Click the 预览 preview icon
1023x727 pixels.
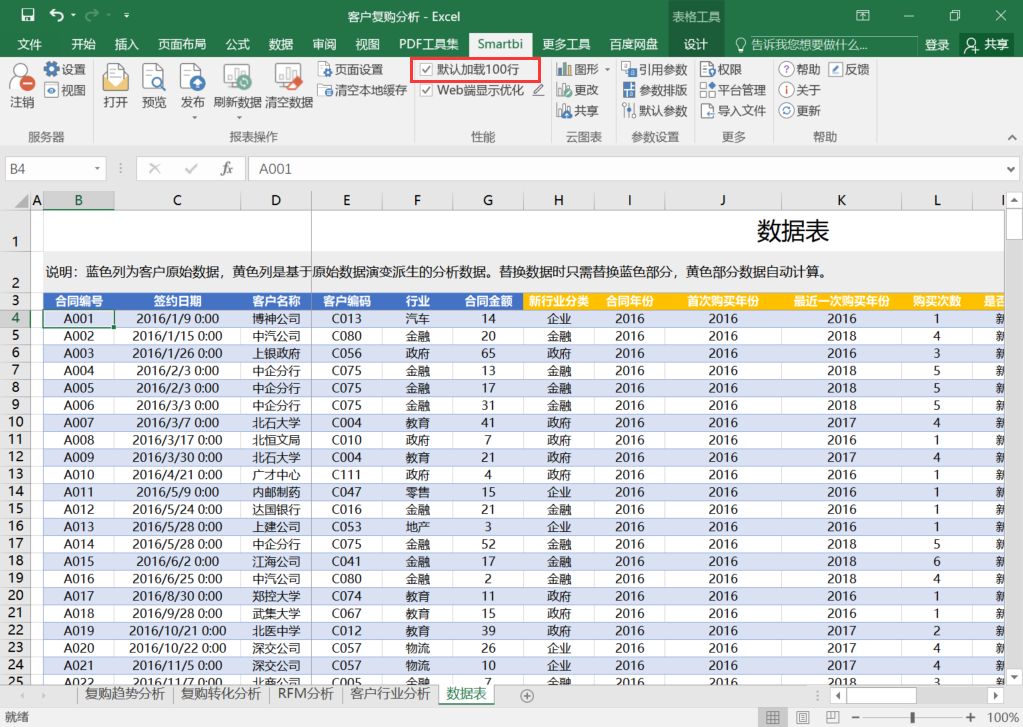coord(154,78)
